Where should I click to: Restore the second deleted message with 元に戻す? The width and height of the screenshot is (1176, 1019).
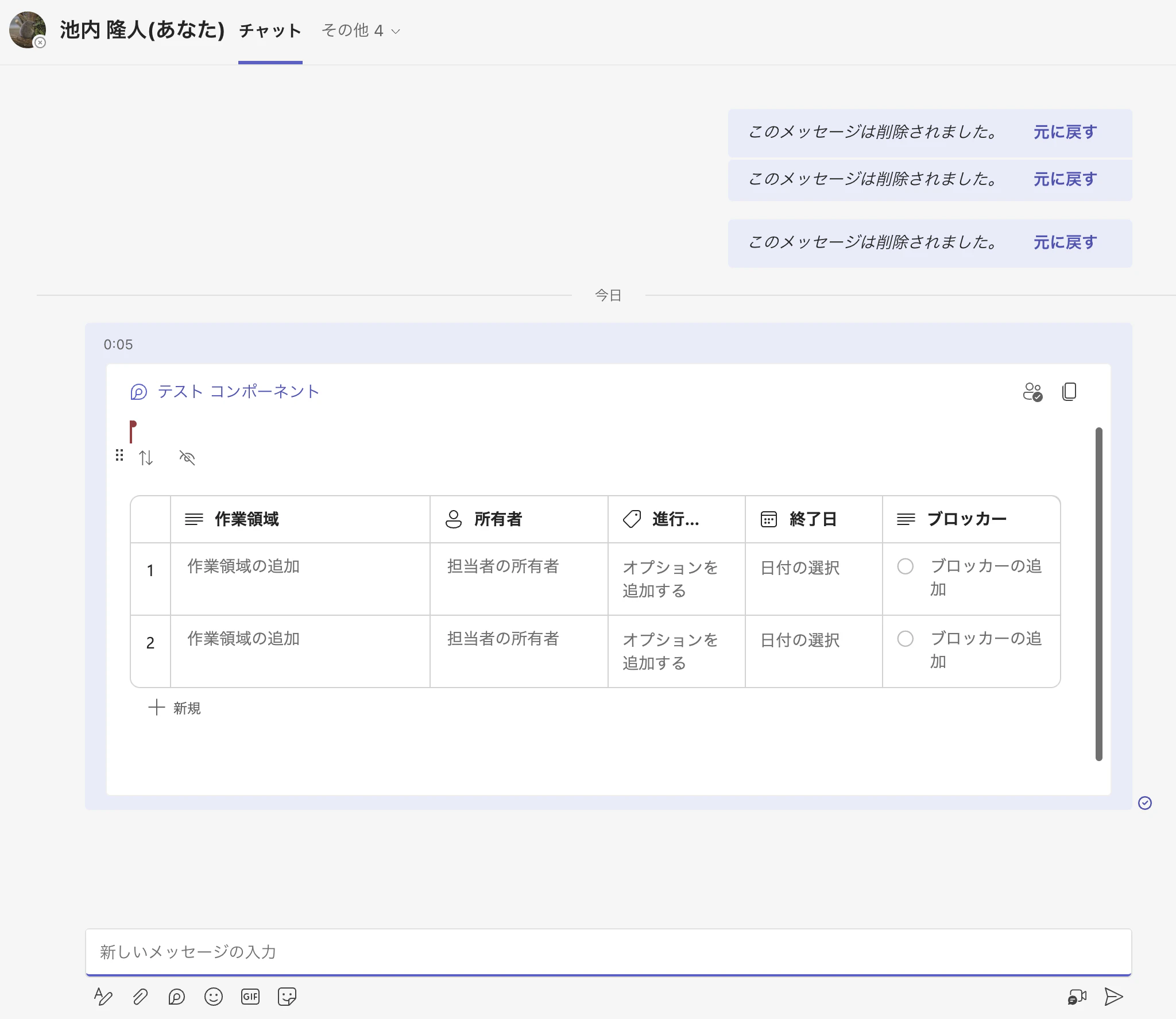point(1065,179)
